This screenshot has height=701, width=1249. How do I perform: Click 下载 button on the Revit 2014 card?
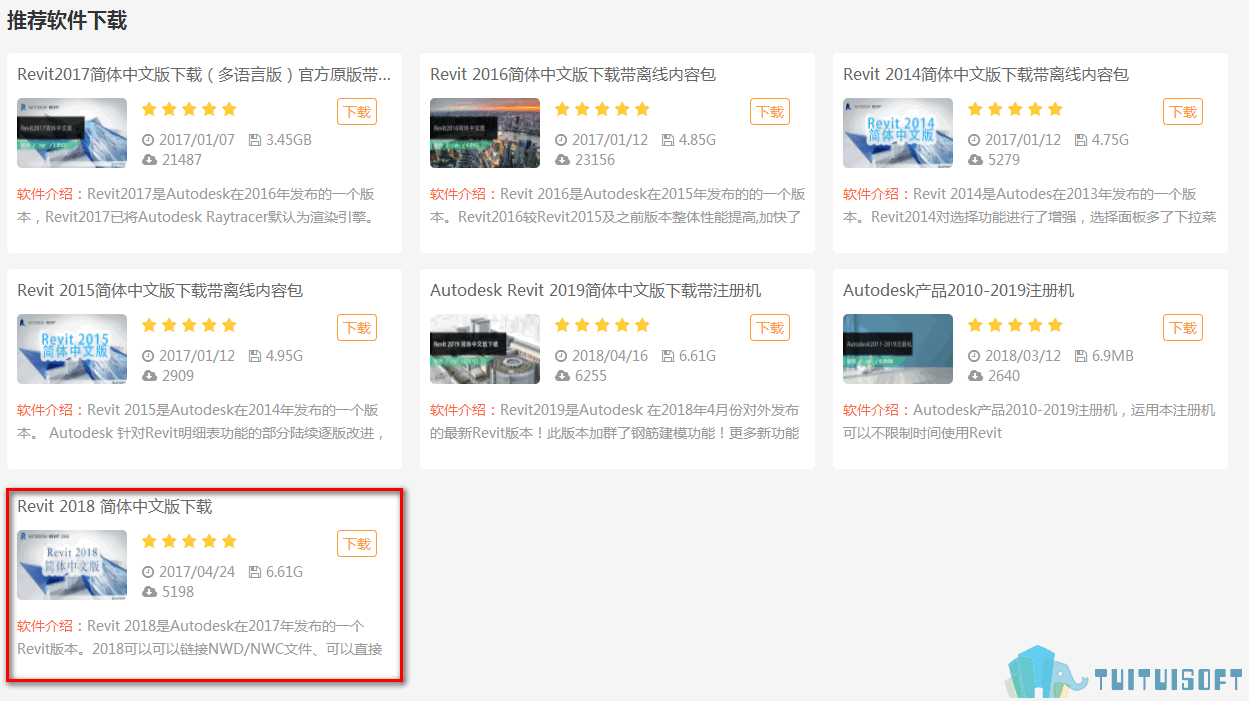click(1183, 112)
